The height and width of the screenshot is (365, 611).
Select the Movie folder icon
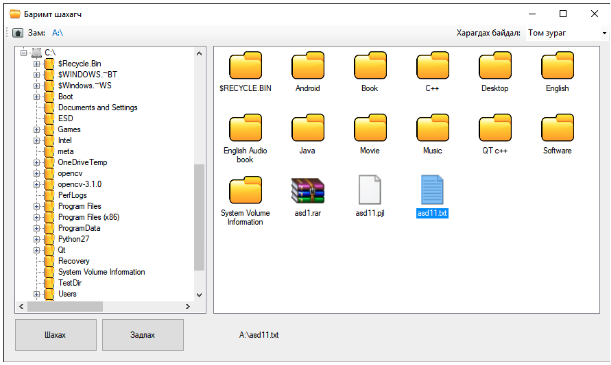pos(370,128)
